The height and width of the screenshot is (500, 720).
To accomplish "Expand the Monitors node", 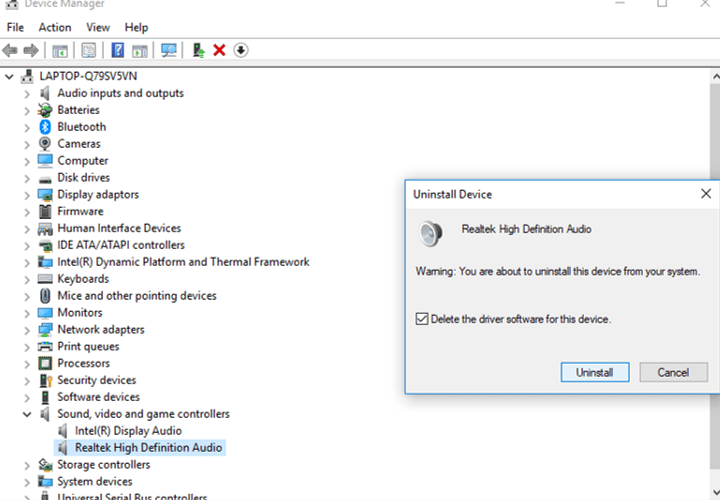I will pos(27,313).
